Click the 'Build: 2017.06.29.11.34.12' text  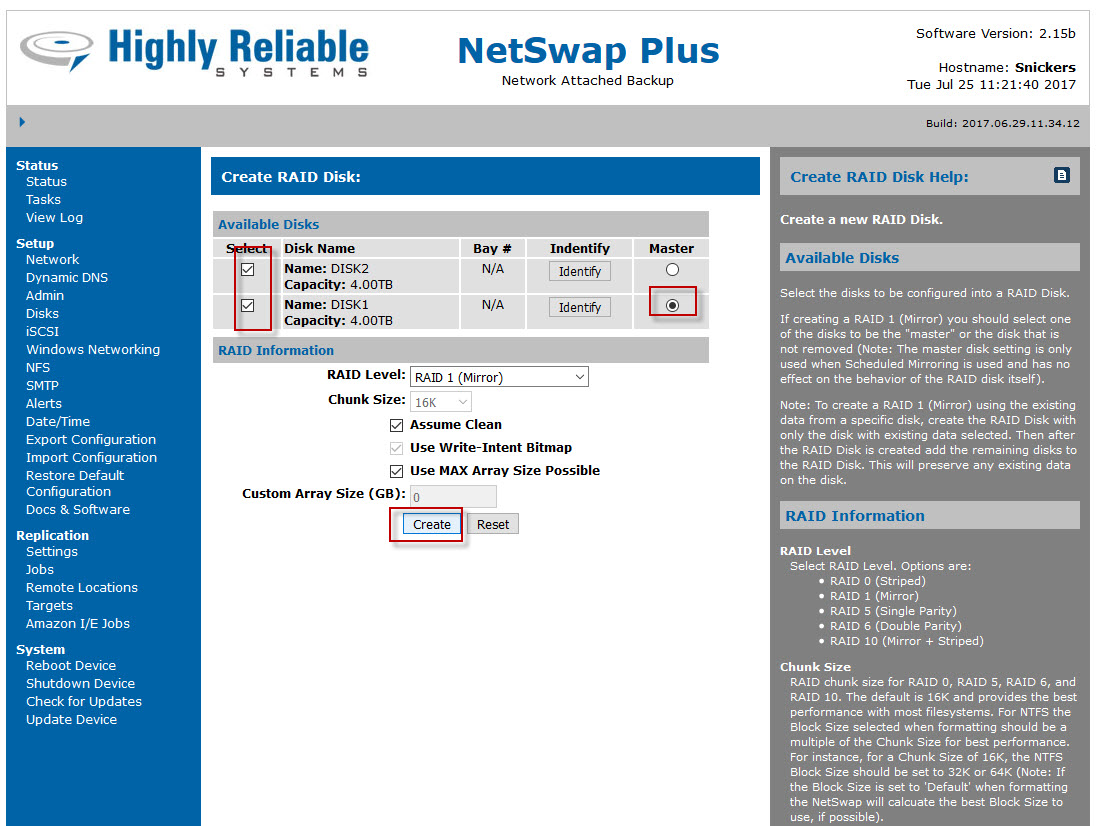click(1002, 124)
